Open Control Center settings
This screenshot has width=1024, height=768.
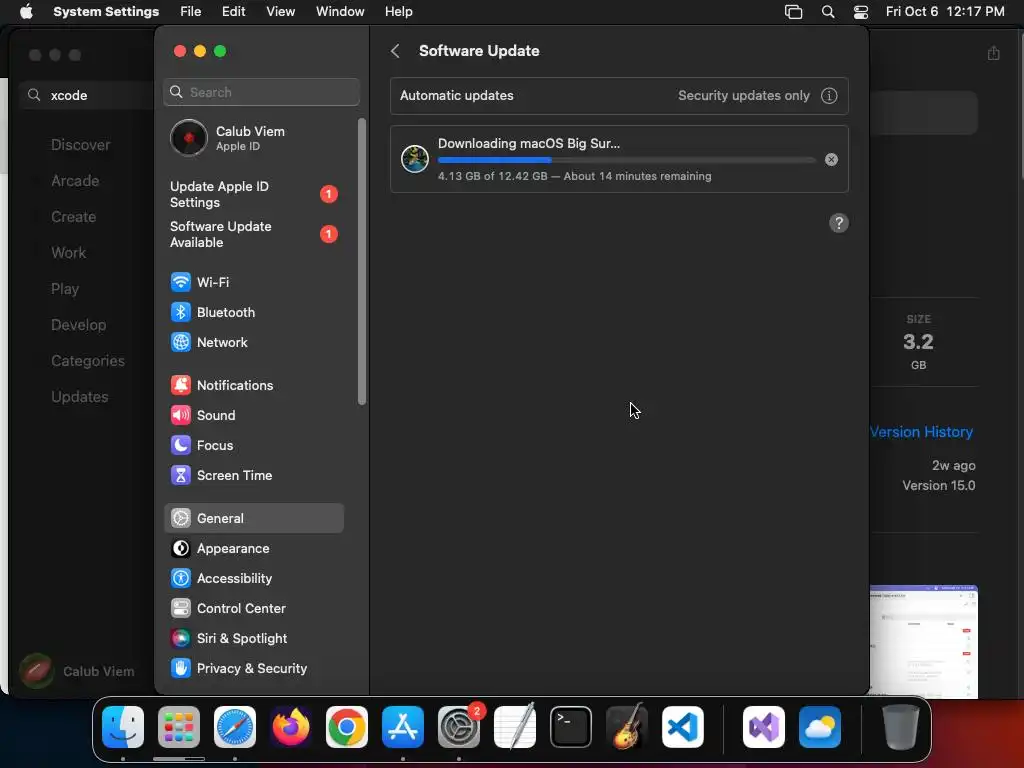[x=253, y=609]
